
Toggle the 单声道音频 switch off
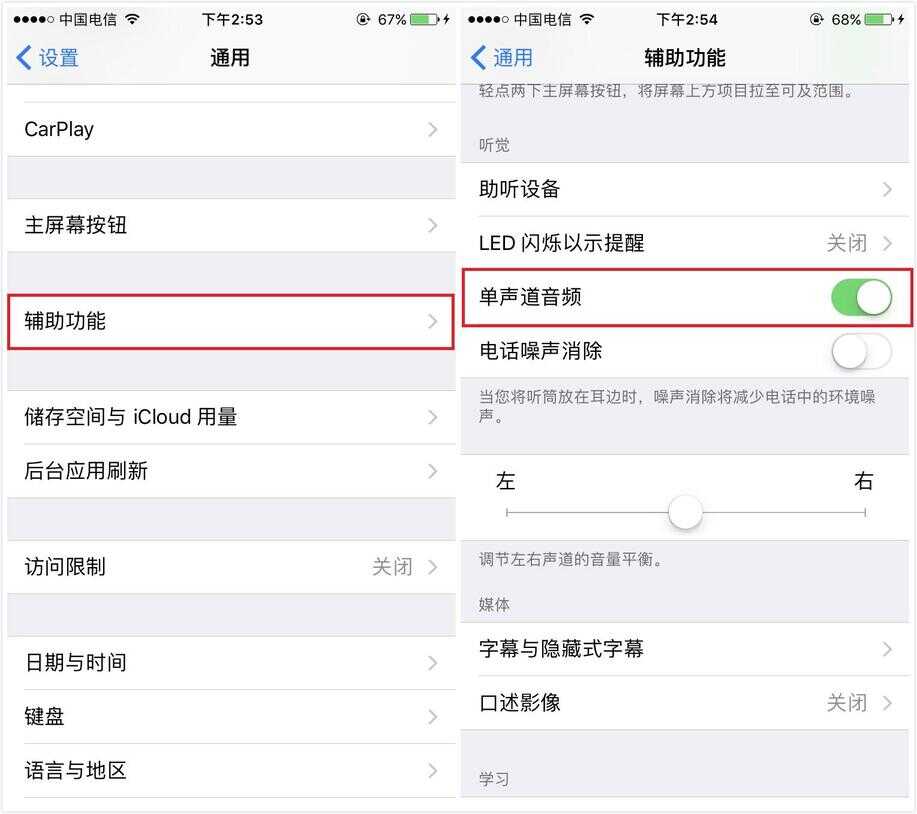(x=861, y=297)
